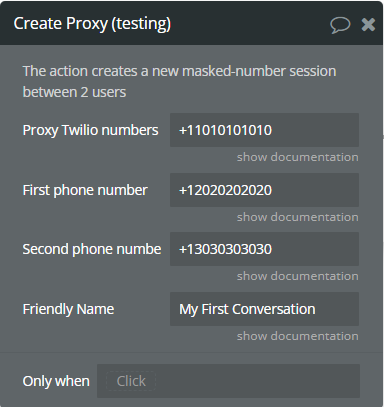Viewport: 384px width, 407px height.
Task: Click the dark header bar beside the title
Action: coord(250,24)
